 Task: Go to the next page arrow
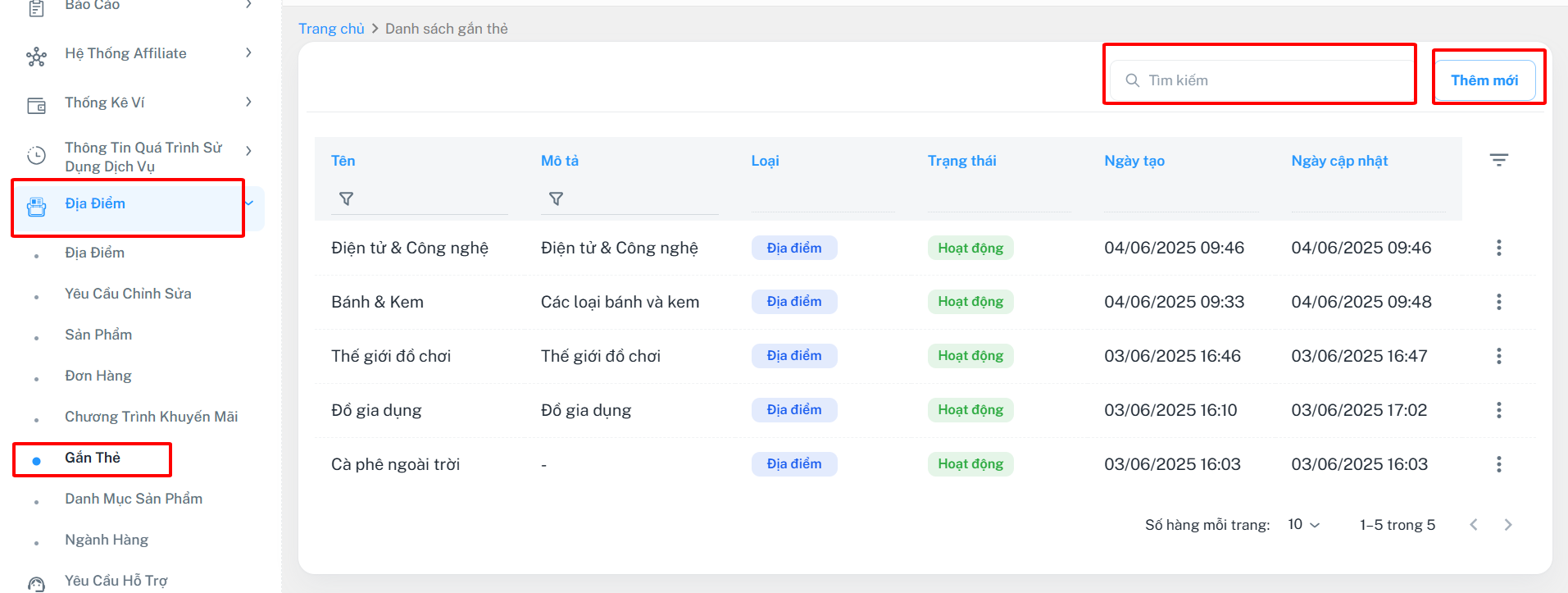[1507, 525]
